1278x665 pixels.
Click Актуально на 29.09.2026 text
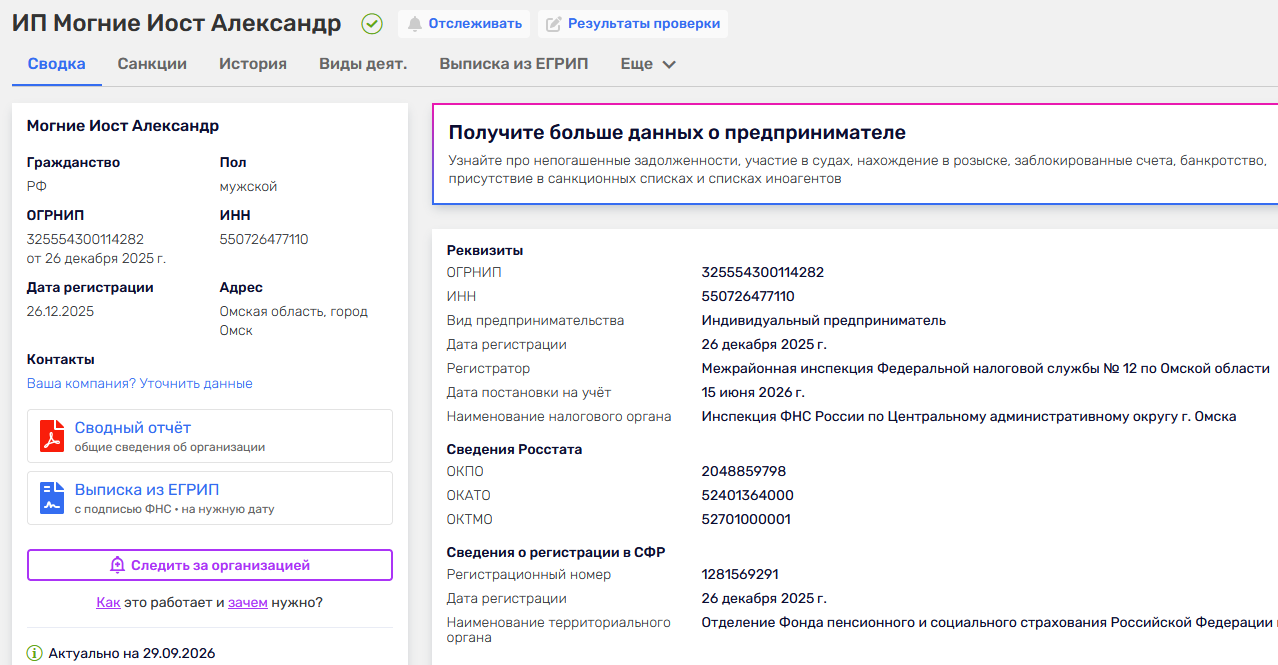pos(132,654)
